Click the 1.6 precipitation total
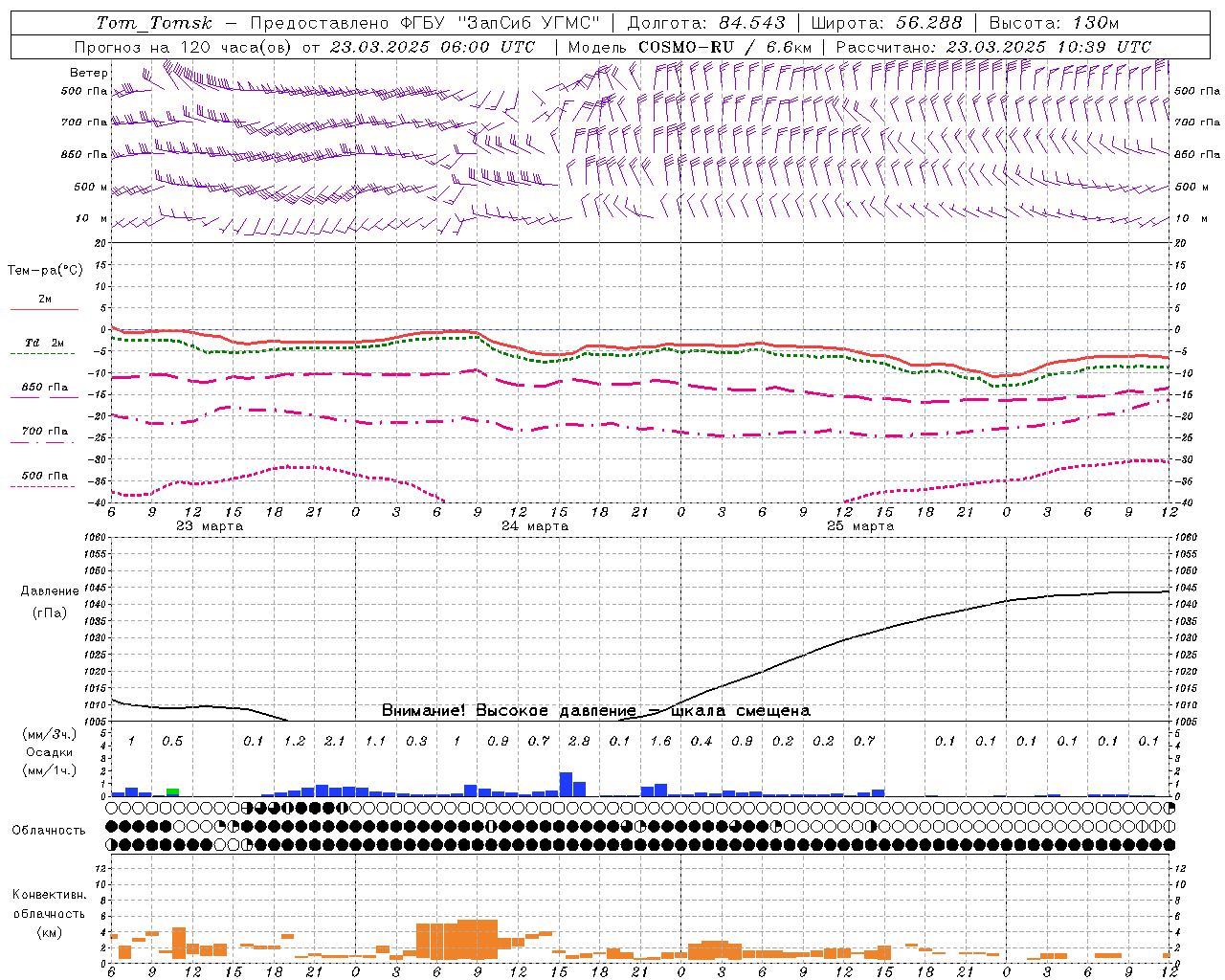The height and width of the screenshot is (980, 1225). (660, 741)
